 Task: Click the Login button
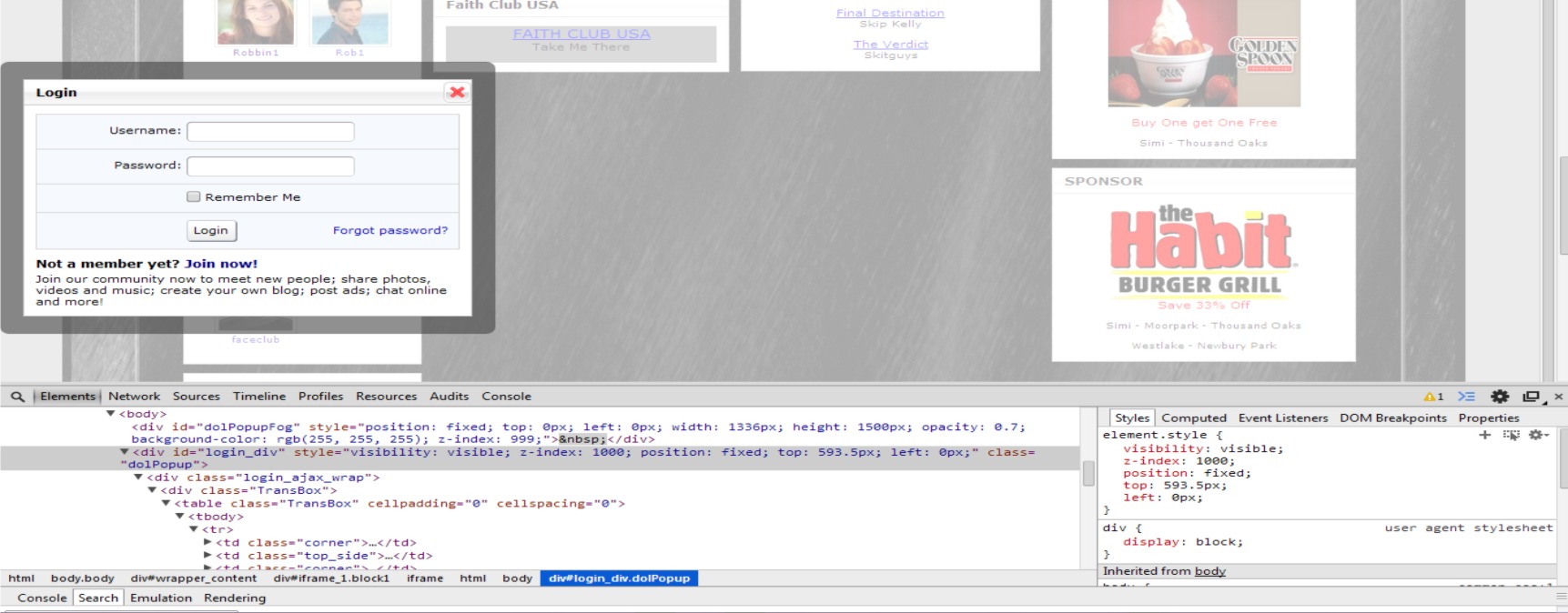pyautogui.click(x=211, y=230)
